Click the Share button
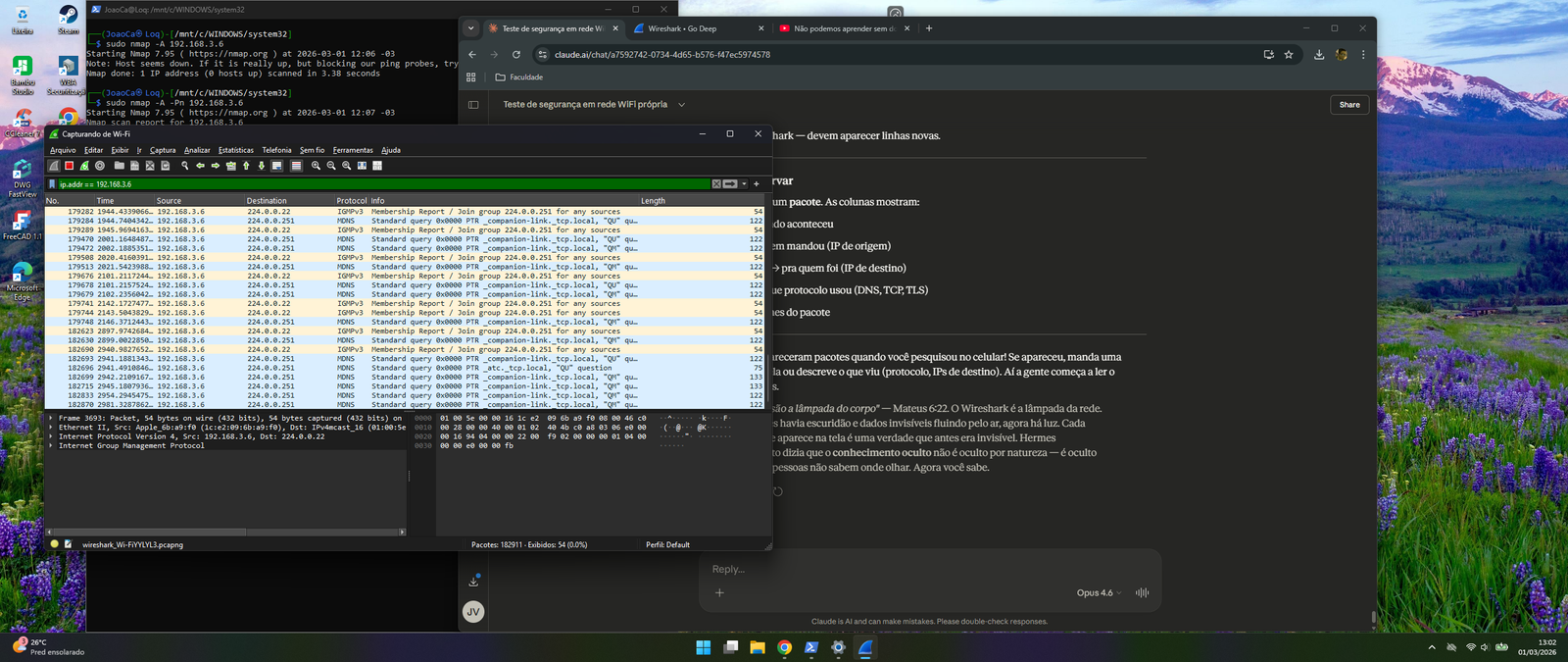 (1349, 105)
